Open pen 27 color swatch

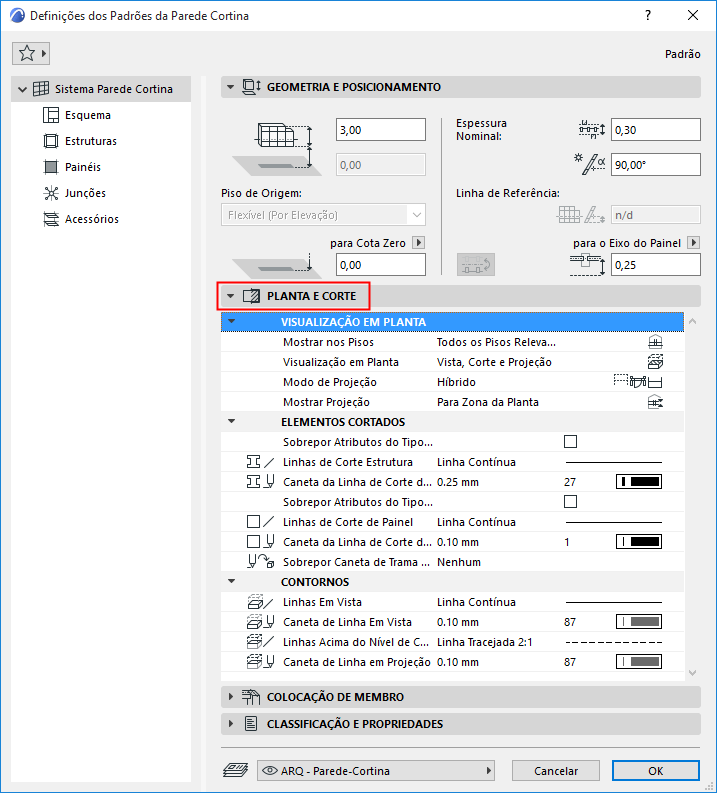click(639, 482)
